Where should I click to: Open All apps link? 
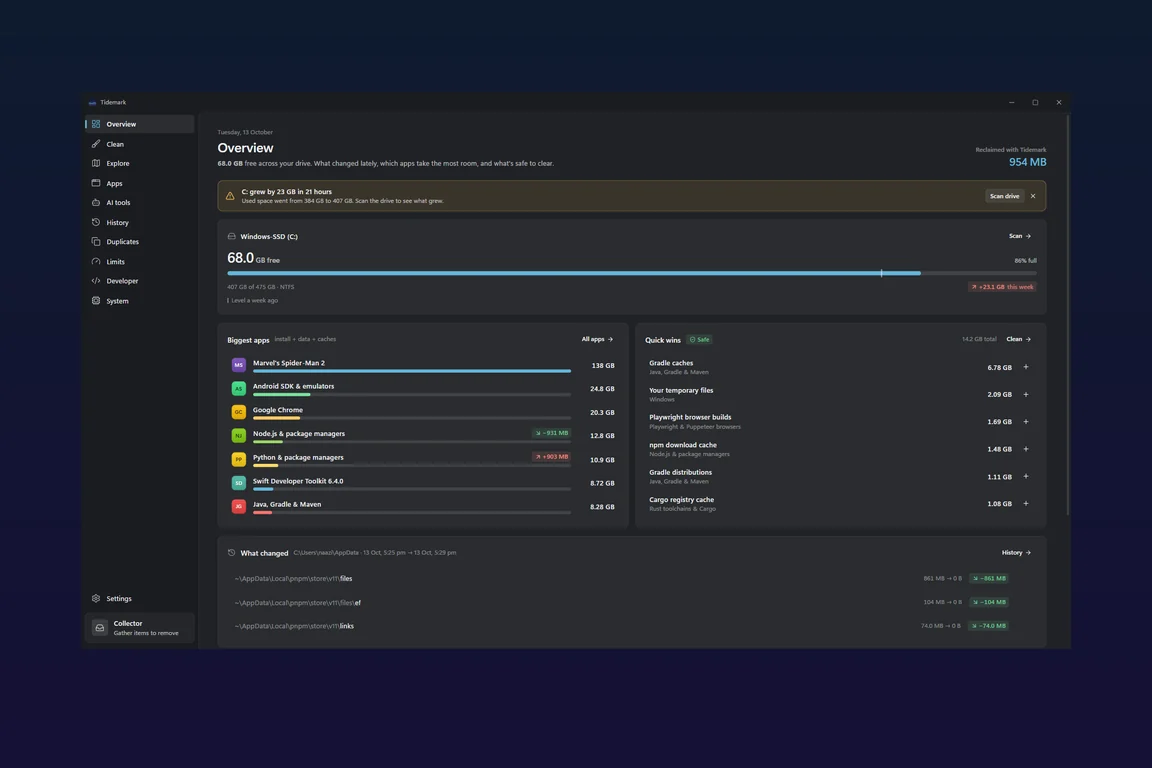597,340
